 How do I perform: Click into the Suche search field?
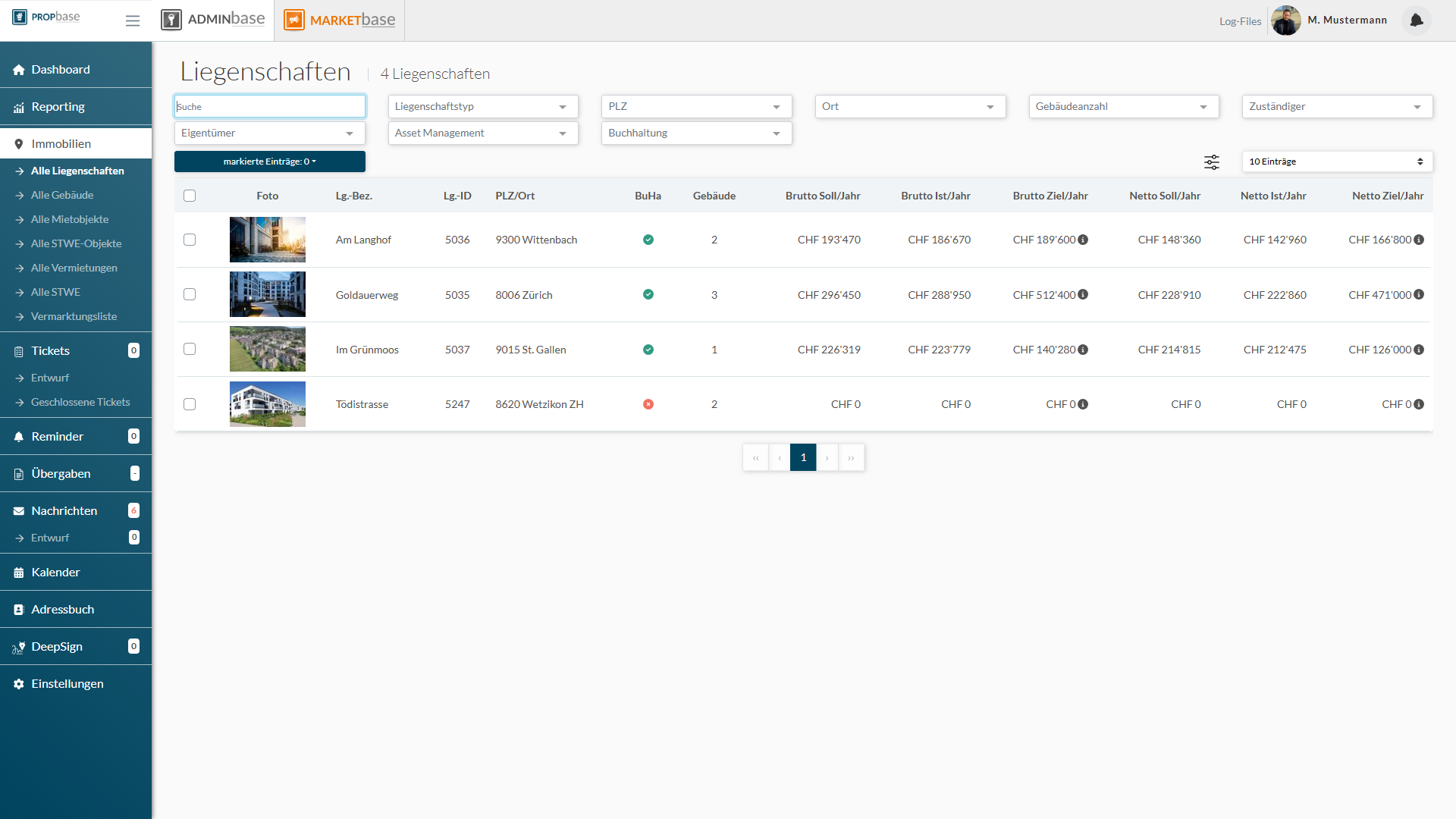[x=269, y=106]
